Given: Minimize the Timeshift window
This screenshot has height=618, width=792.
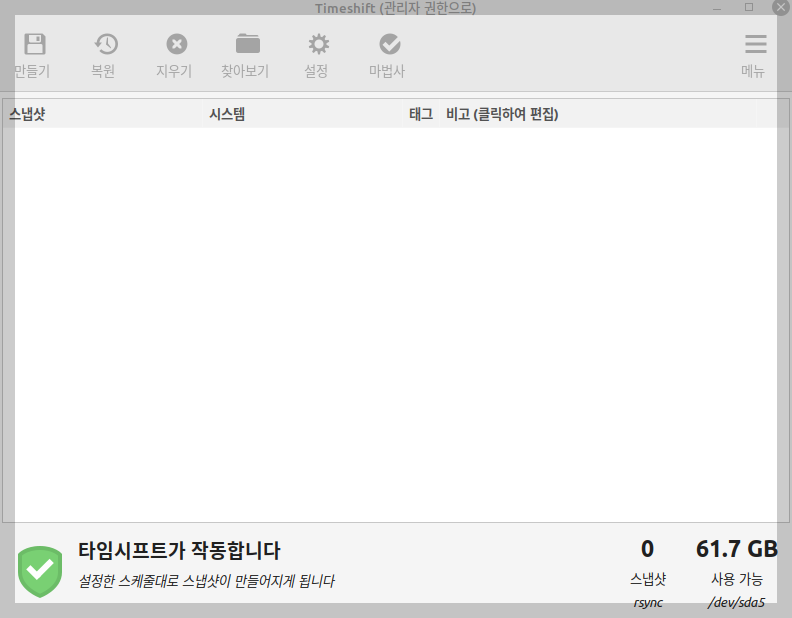Looking at the screenshot, I should pyautogui.click(x=717, y=8).
